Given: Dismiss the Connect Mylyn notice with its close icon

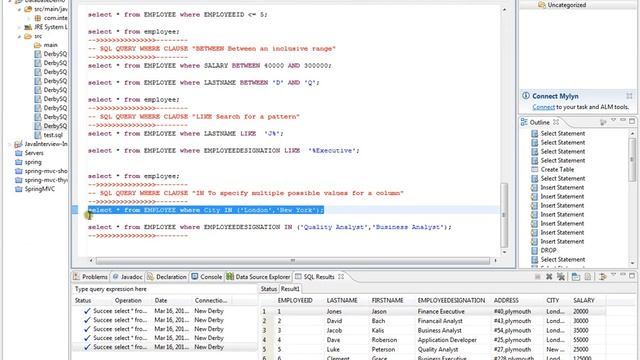Looking at the screenshot, I should click(x=629, y=96).
